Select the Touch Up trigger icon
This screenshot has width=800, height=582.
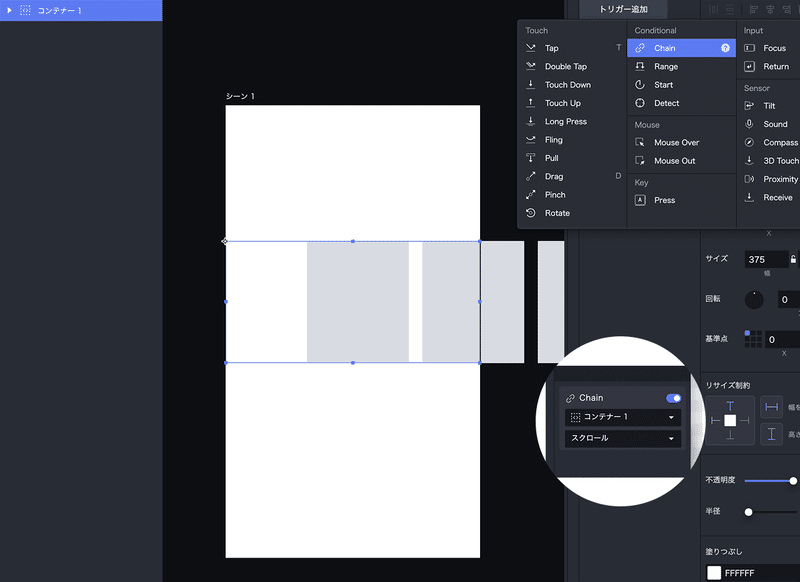531,103
